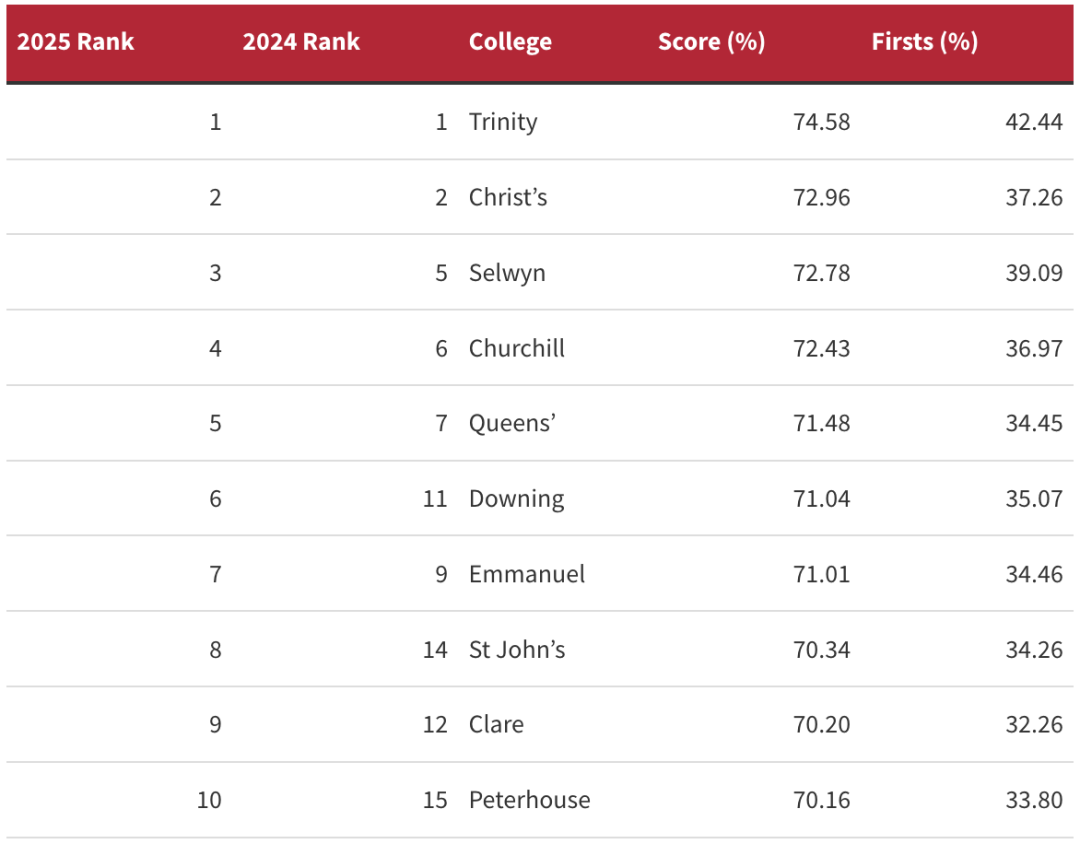Click Downing's 2024 rank of 11
The image size is (1080, 844).
coord(435,499)
